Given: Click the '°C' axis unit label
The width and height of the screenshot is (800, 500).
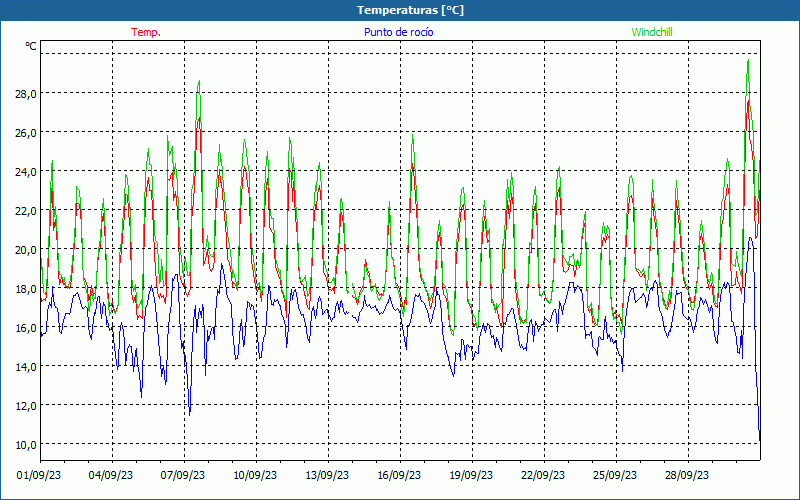Looking at the screenshot, I should [31, 46].
